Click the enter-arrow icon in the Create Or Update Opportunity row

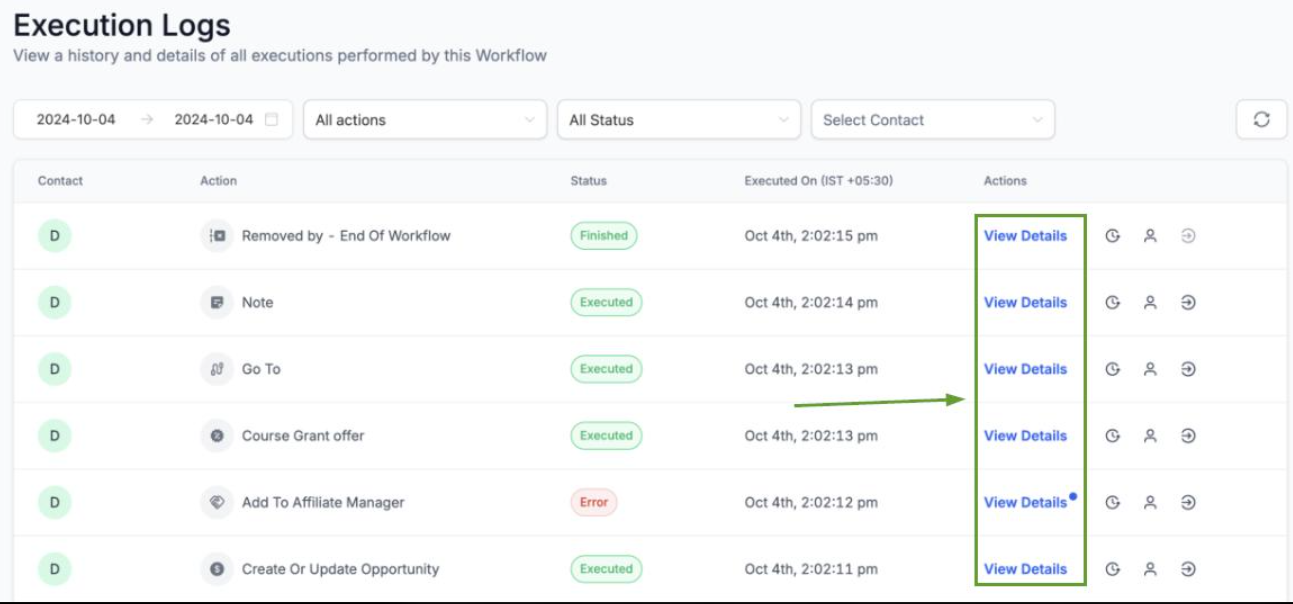[1188, 569]
